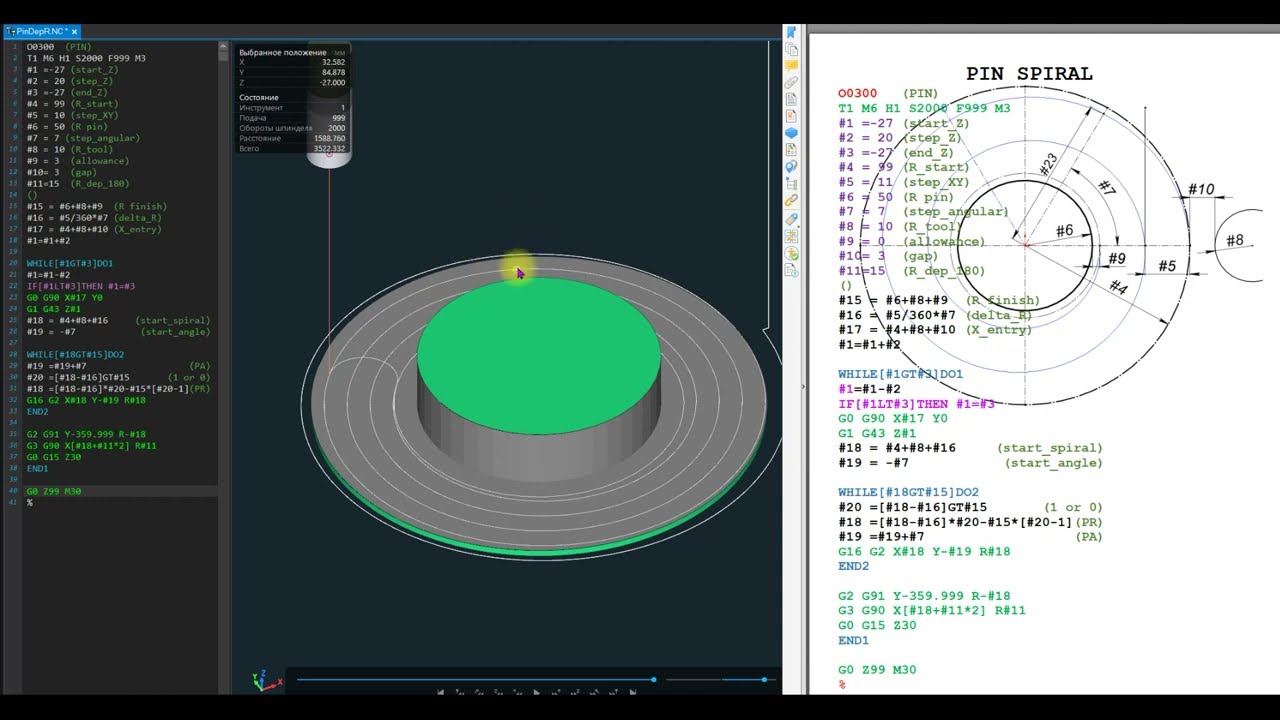
Task: Click the "G16 G2 X#18 Y-#19 R#18" editor line
Action: tap(86, 400)
